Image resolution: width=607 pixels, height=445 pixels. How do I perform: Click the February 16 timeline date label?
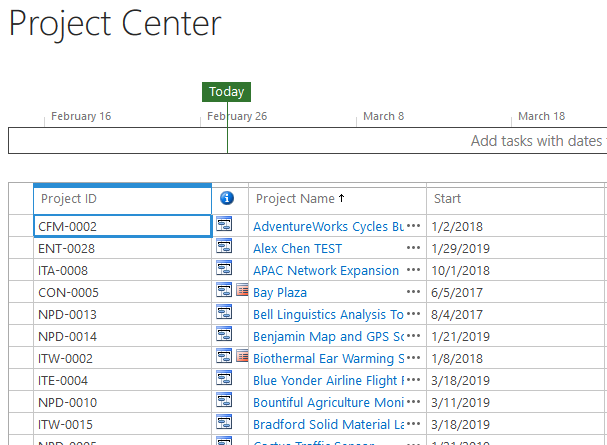[81, 116]
